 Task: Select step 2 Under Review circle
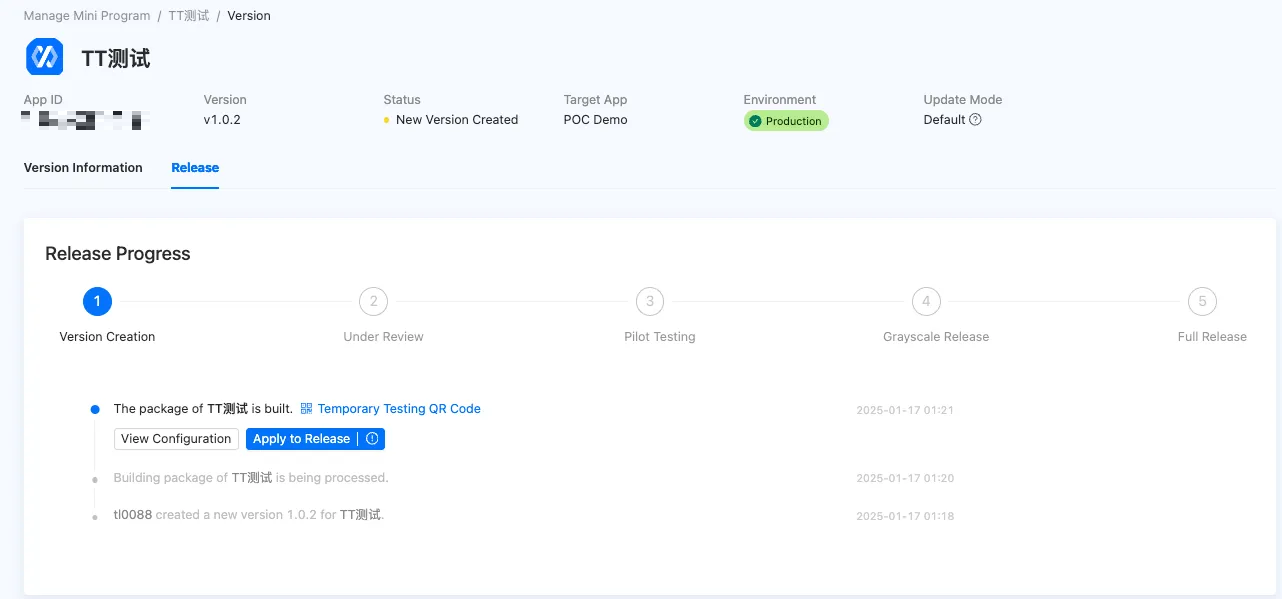[373, 301]
